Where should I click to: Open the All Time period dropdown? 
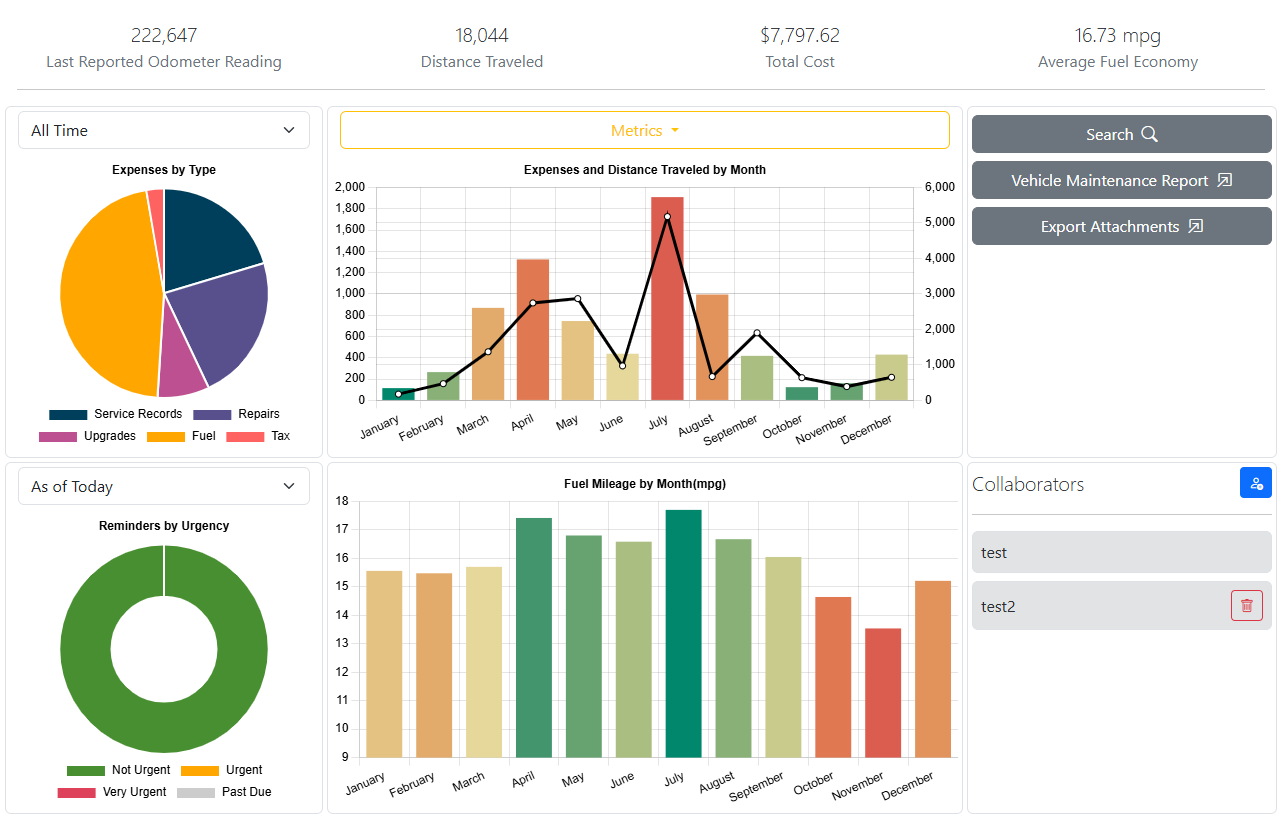164,130
